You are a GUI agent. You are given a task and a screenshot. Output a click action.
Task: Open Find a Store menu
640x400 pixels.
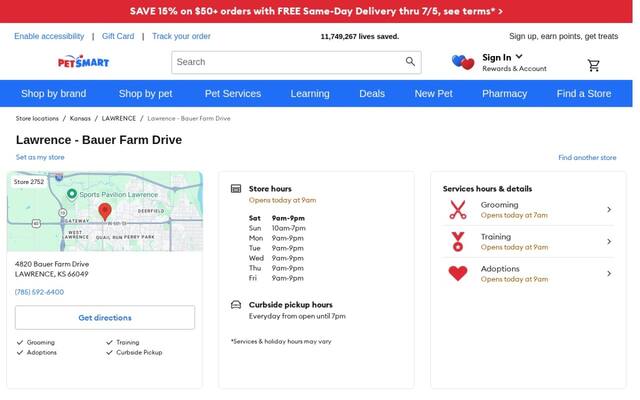pos(584,93)
